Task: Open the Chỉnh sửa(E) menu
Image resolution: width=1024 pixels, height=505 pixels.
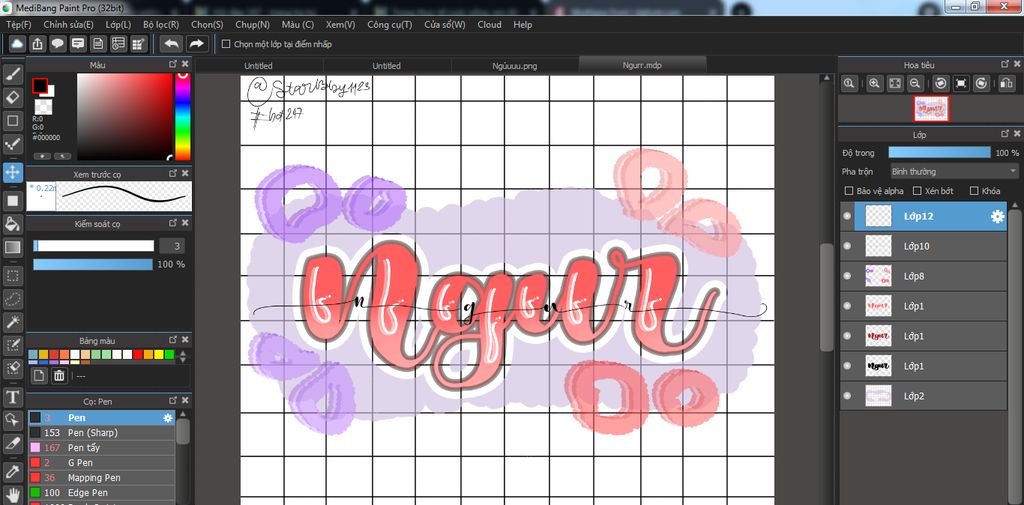Action: point(69,24)
